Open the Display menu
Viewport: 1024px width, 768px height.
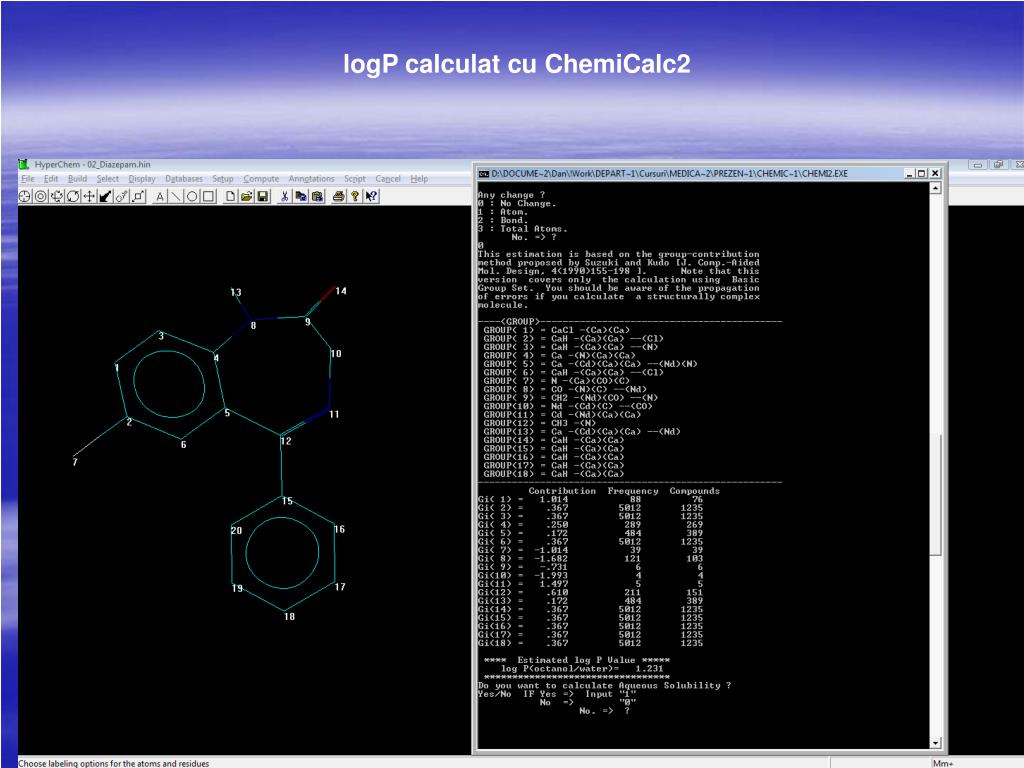141,179
